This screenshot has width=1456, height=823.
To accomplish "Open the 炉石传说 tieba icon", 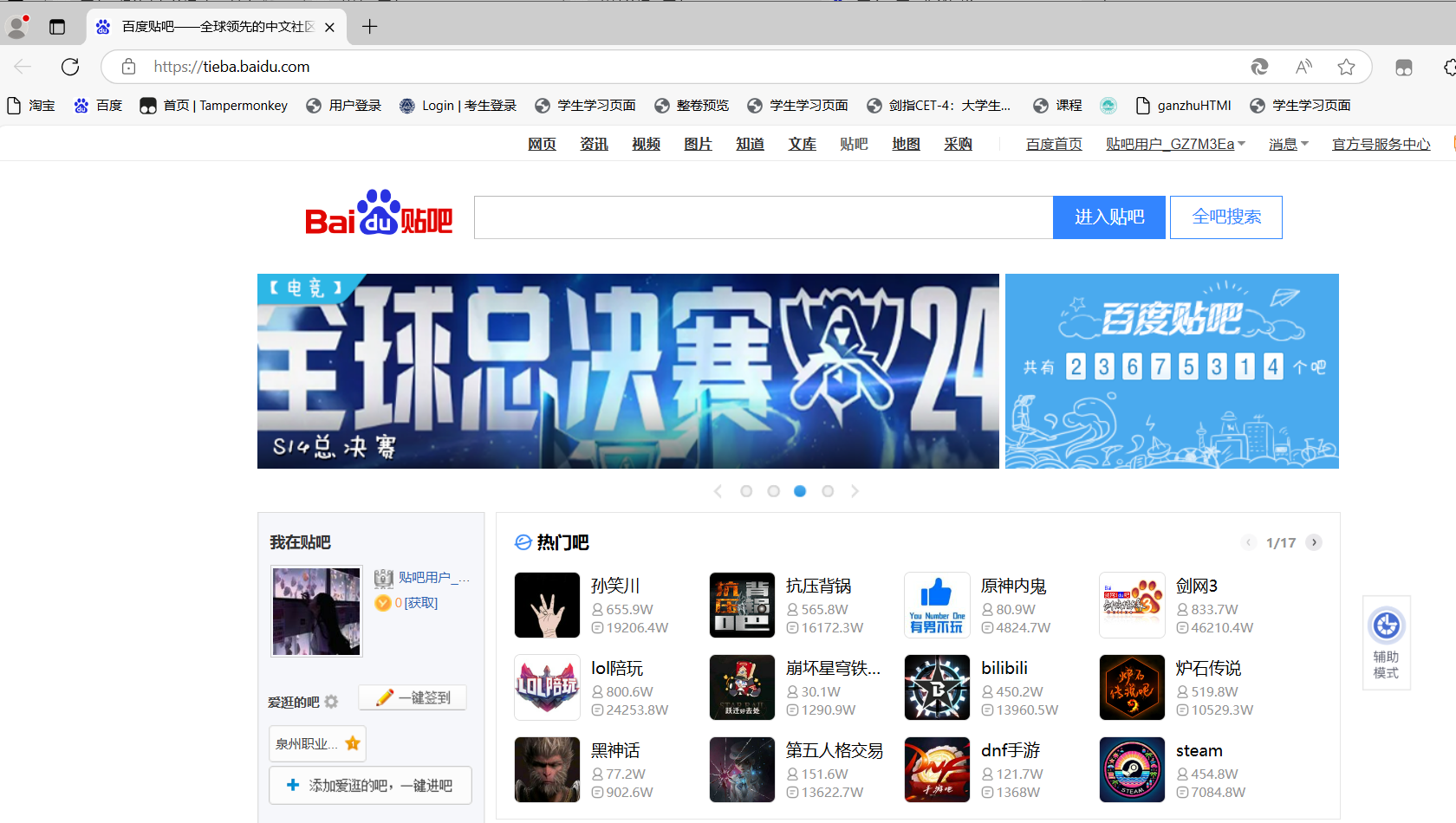I will pyautogui.click(x=1132, y=687).
